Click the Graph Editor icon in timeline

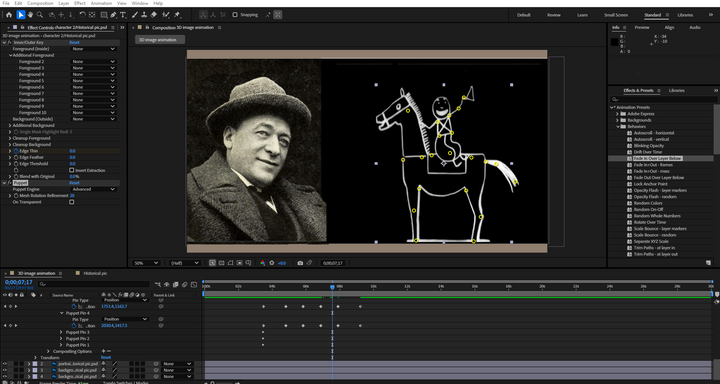194,285
